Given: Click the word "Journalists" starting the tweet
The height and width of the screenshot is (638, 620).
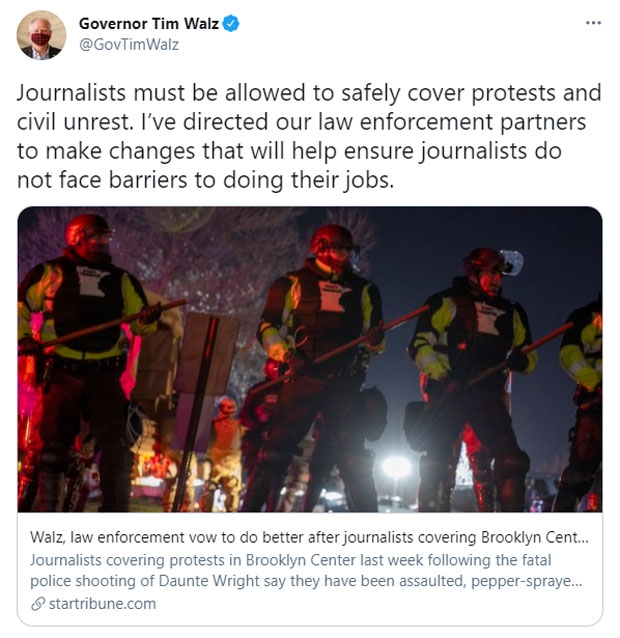Looking at the screenshot, I should [x=71, y=92].
